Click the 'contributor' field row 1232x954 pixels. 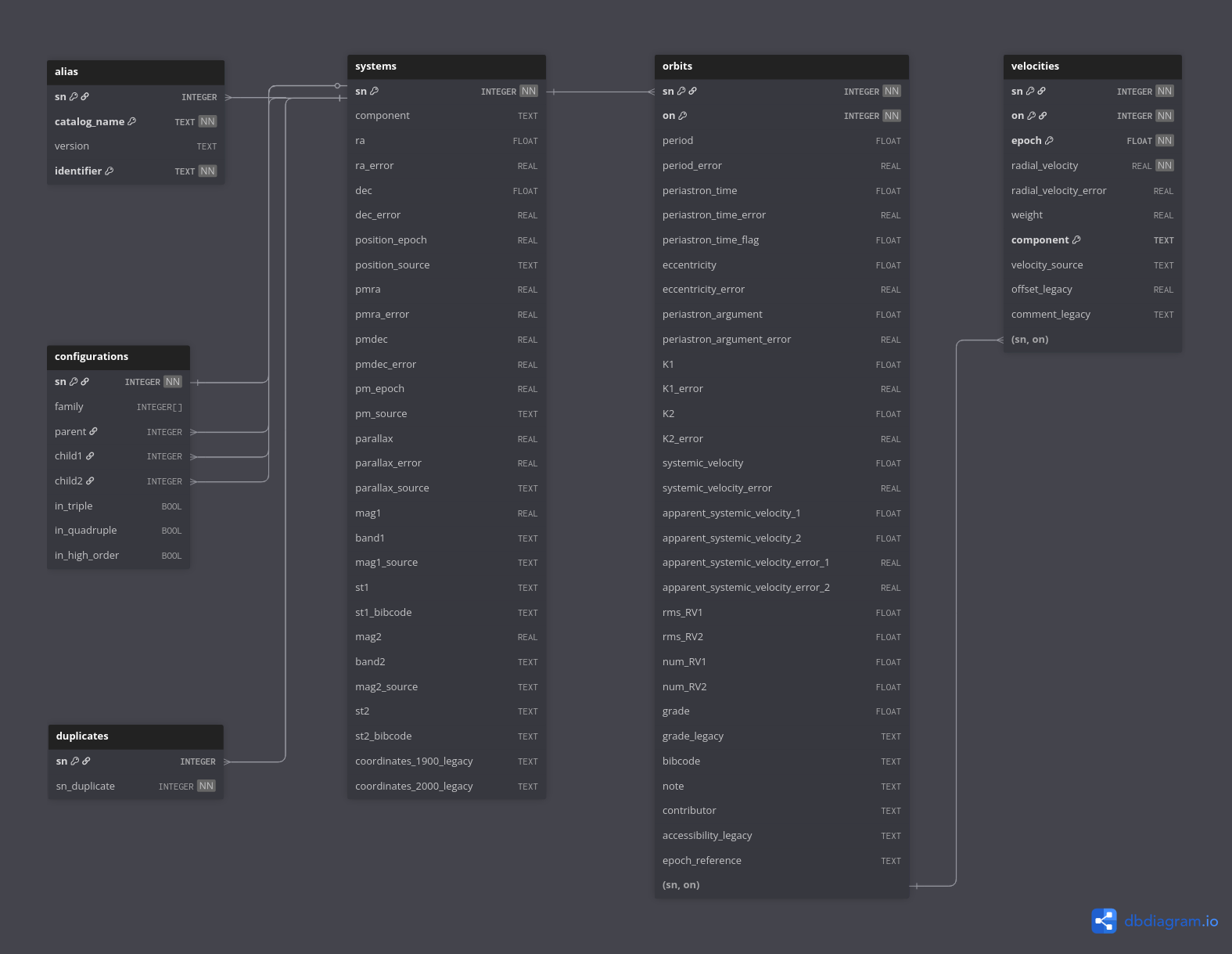tap(781, 811)
